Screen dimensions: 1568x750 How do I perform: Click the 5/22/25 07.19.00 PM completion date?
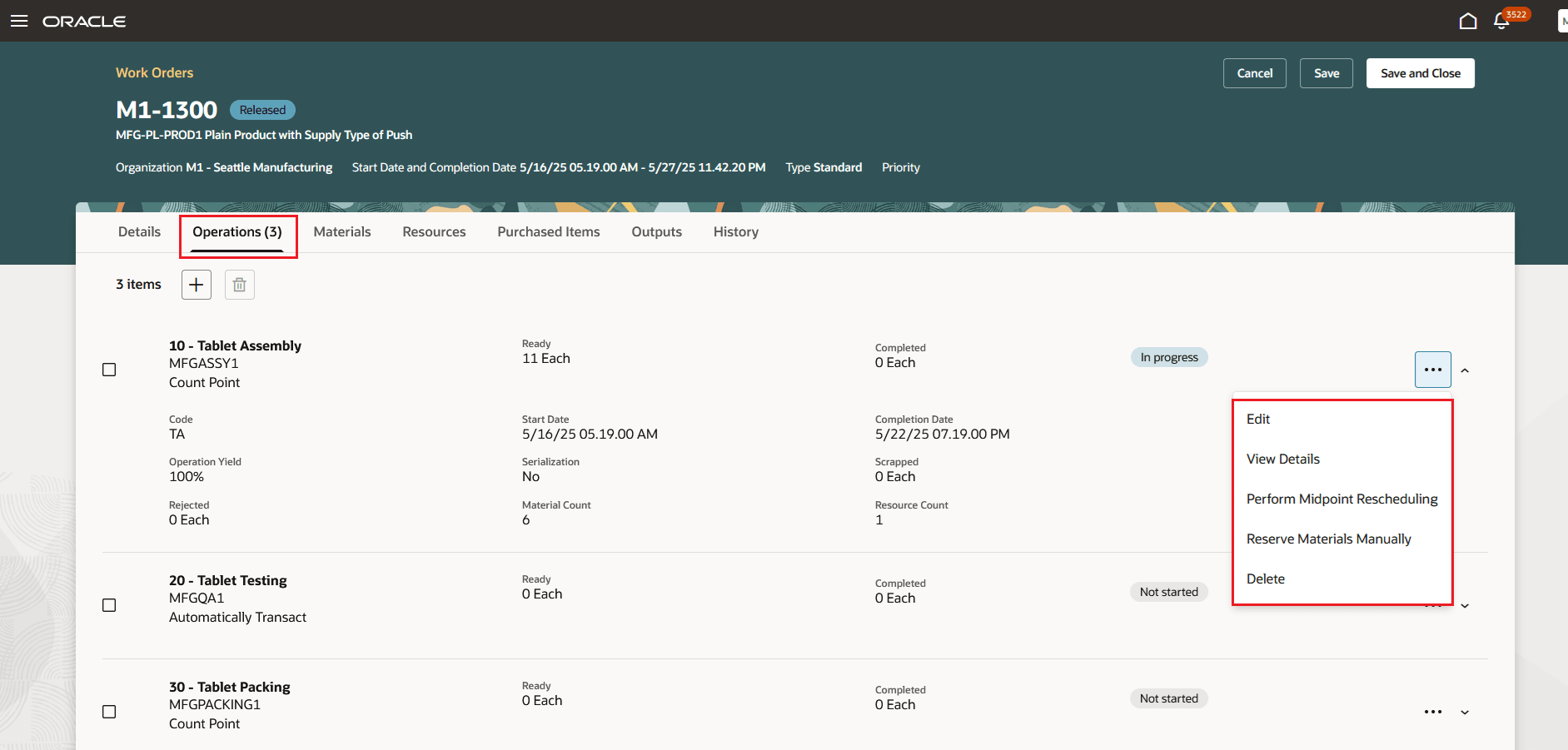coord(943,435)
